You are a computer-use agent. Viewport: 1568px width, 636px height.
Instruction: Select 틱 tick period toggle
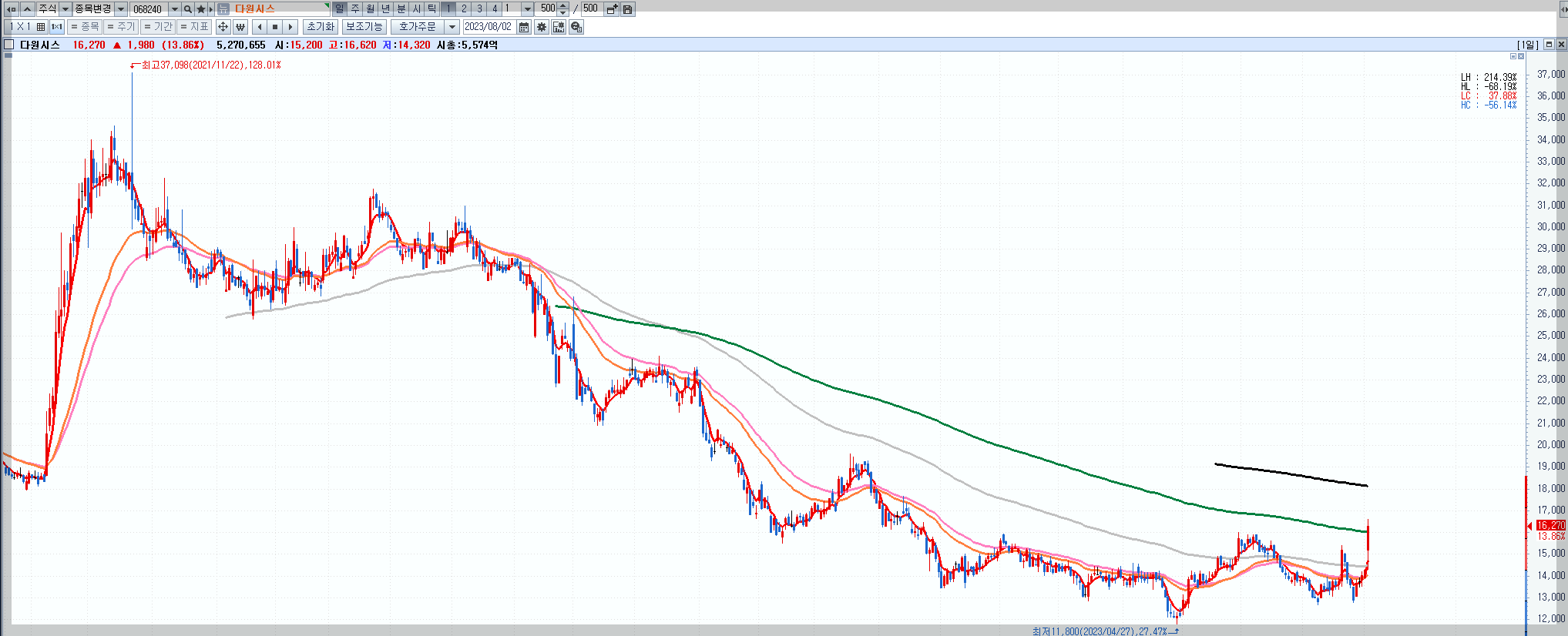[x=432, y=8]
